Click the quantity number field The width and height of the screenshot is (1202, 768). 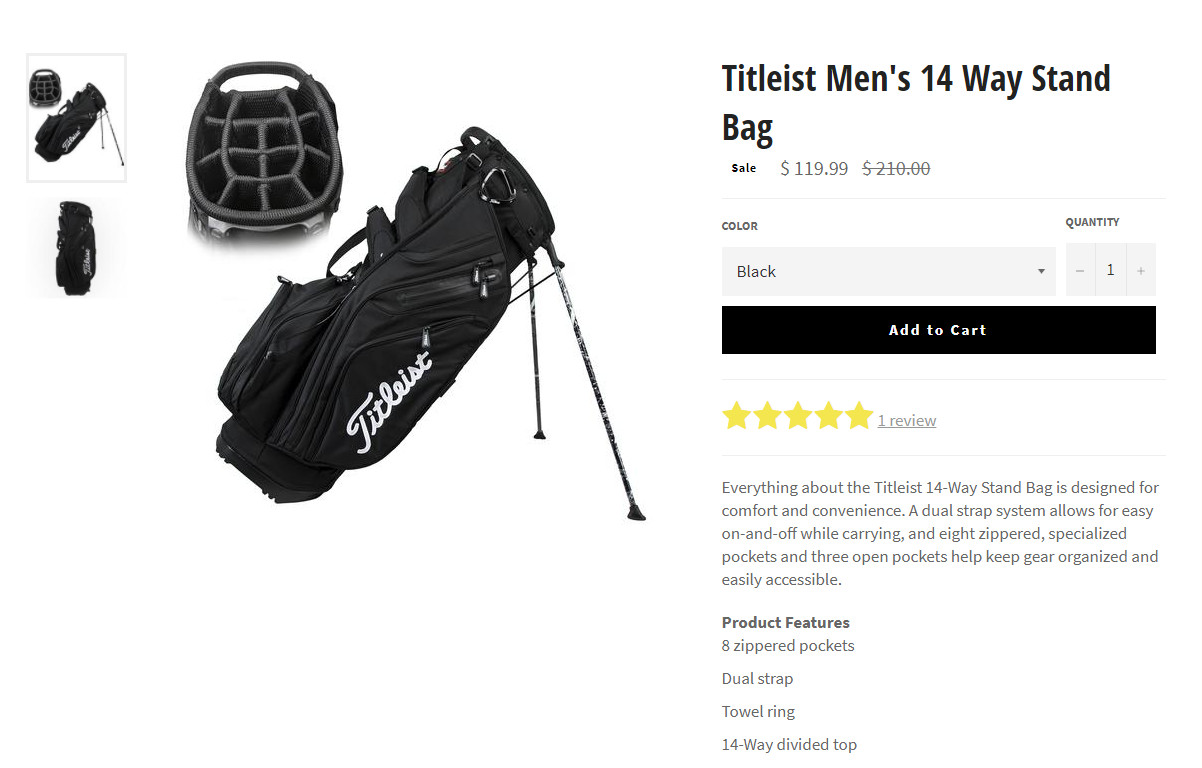(x=1110, y=271)
